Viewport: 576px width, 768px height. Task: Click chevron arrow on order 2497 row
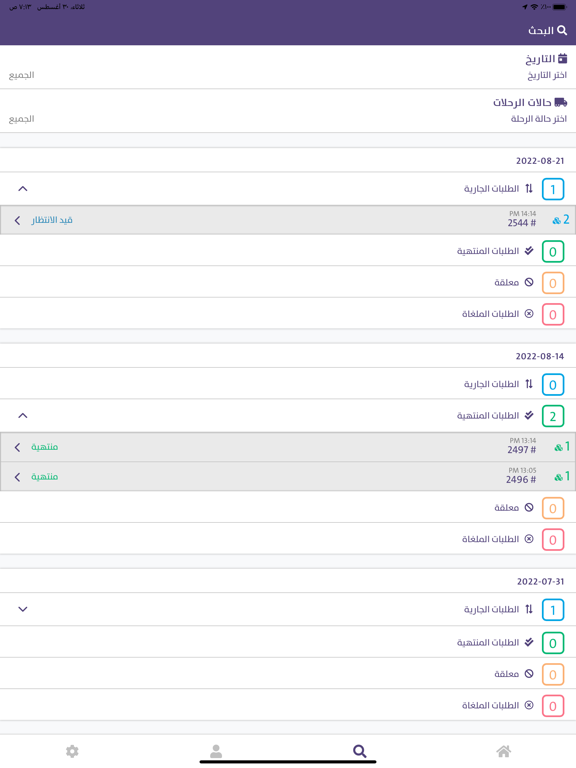click(18, 447)
